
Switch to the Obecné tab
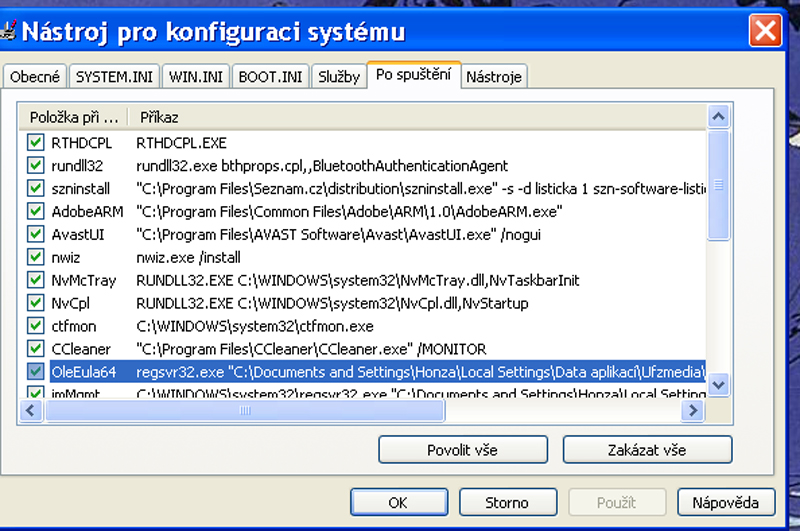[x=36, y=77]
